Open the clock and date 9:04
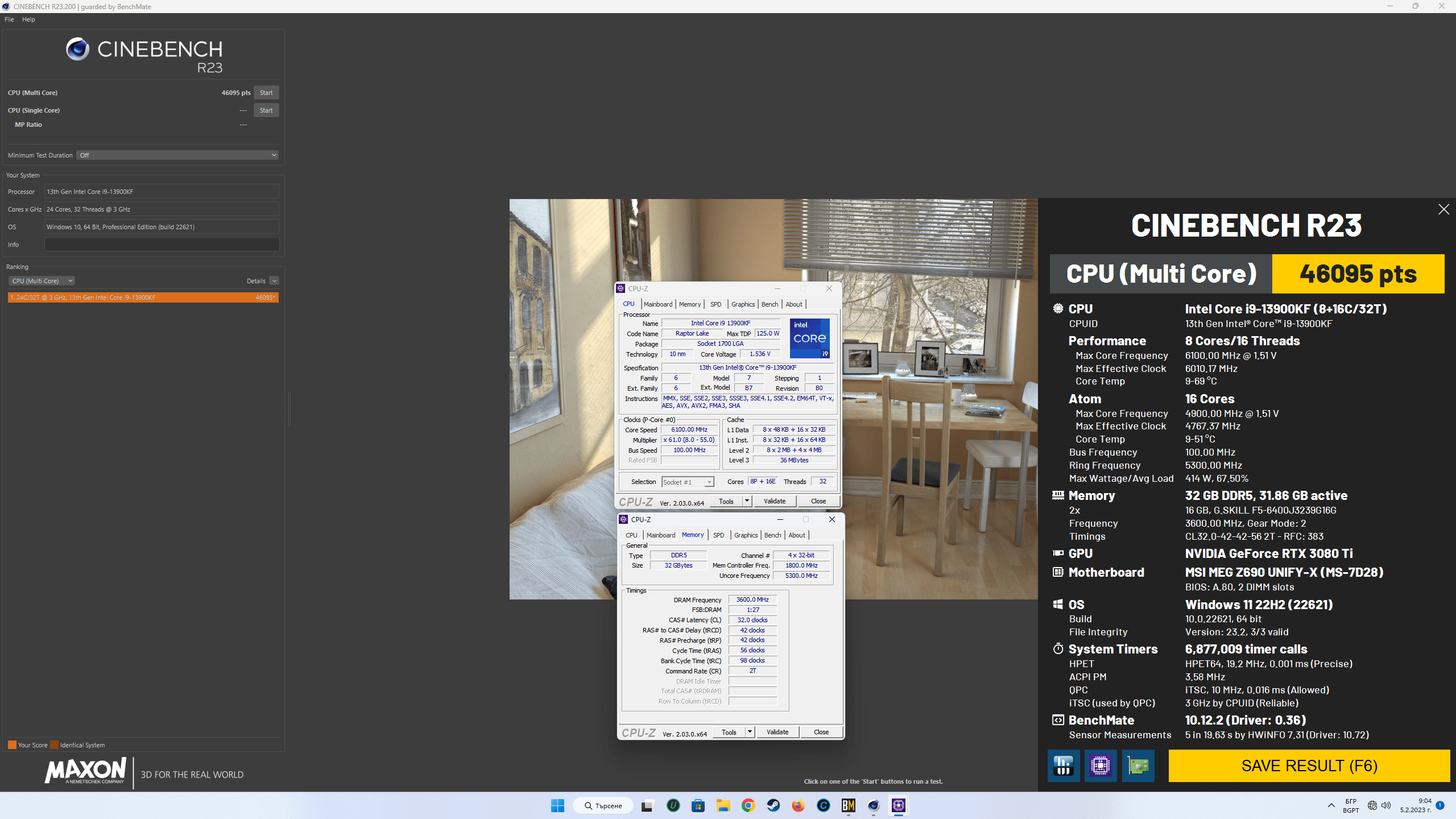Viewport: 1456px width, 819px height. point(1416,805)
